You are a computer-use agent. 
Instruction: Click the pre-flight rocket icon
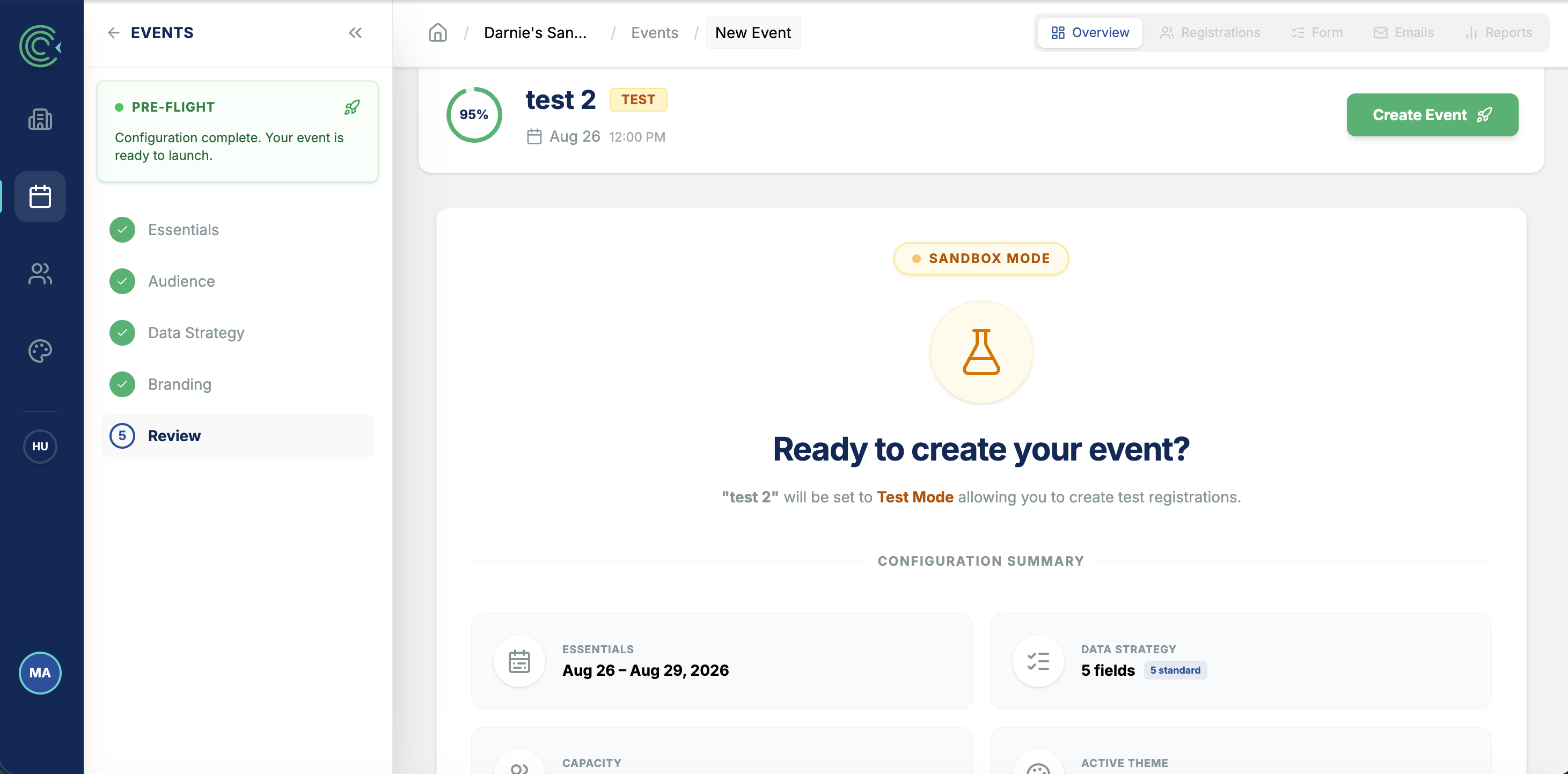click(352, 107)
